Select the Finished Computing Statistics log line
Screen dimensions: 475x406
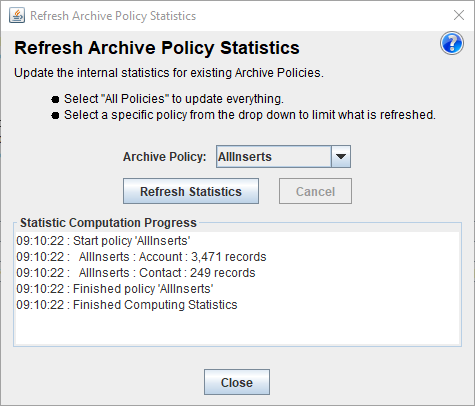tap(127, 305)
